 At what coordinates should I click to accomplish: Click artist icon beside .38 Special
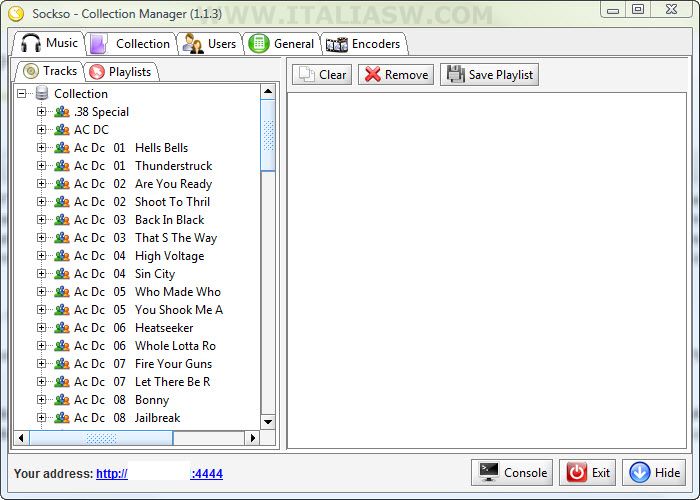coord(62,112)
